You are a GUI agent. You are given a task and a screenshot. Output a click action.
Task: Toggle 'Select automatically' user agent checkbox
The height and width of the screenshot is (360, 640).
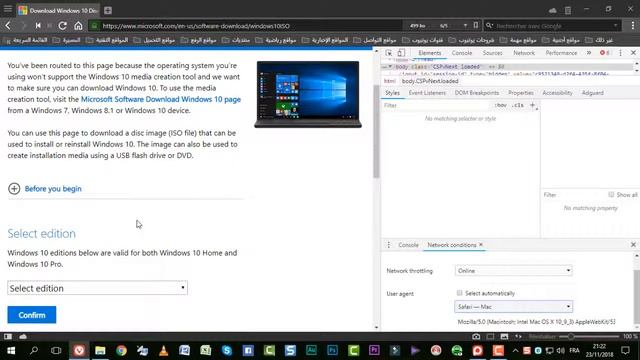(x=460, y=293)
